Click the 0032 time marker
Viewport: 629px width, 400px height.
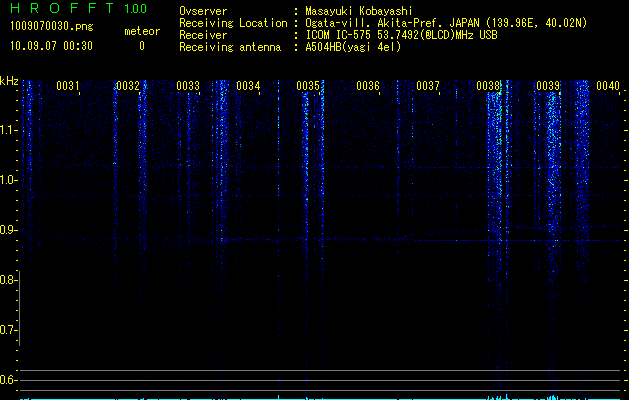(128, 86)
